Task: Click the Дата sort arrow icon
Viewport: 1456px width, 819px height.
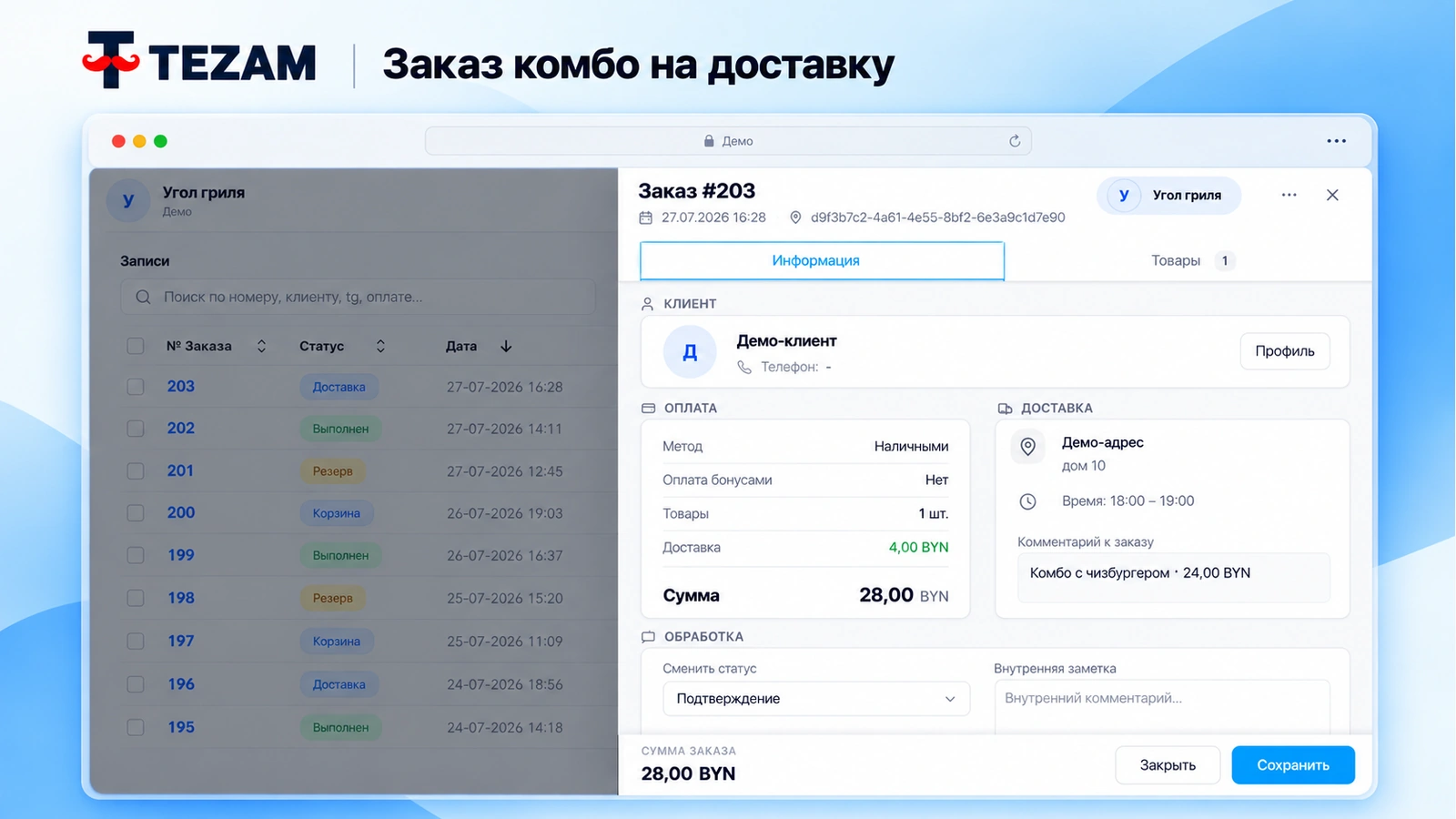Action: [x=506, y=346]
